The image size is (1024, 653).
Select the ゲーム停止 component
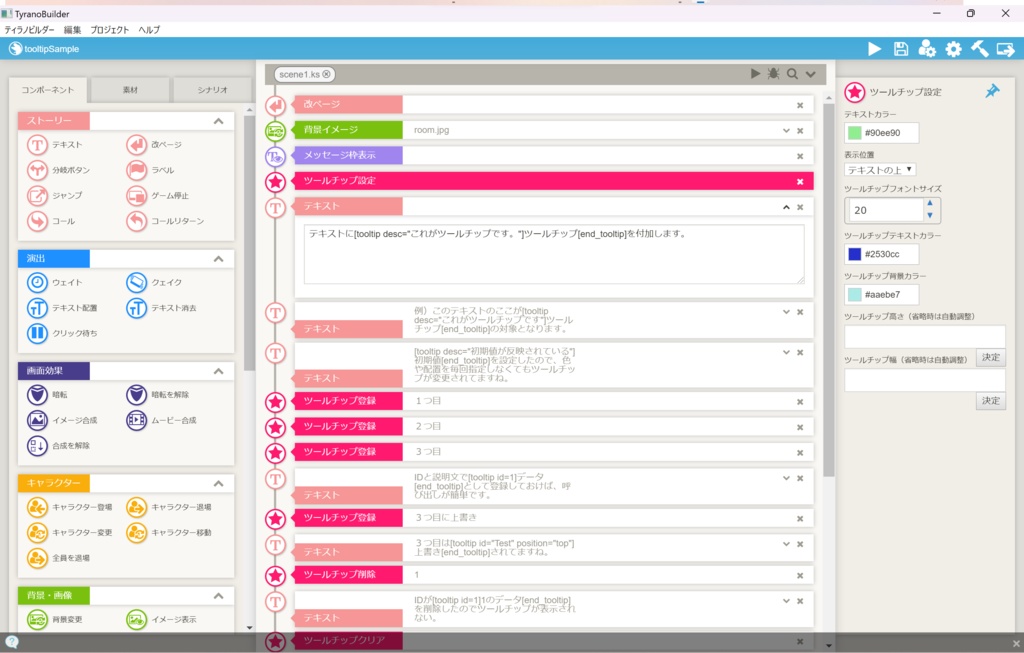[158, 195]
